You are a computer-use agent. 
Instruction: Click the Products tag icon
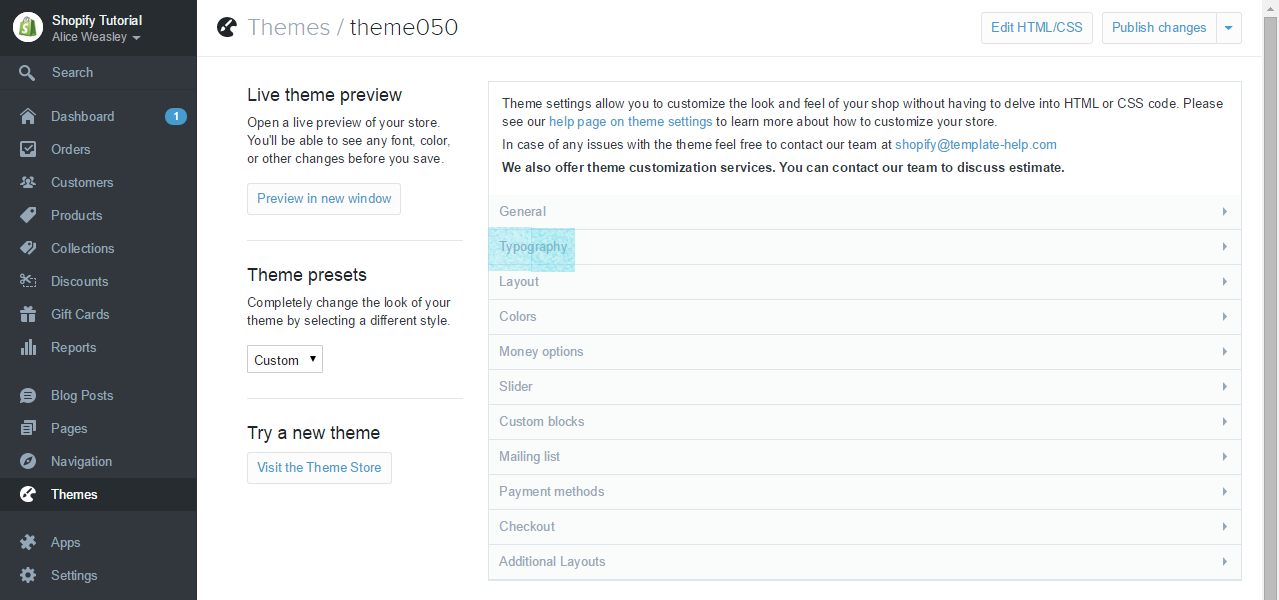click(x=28, y=215)
